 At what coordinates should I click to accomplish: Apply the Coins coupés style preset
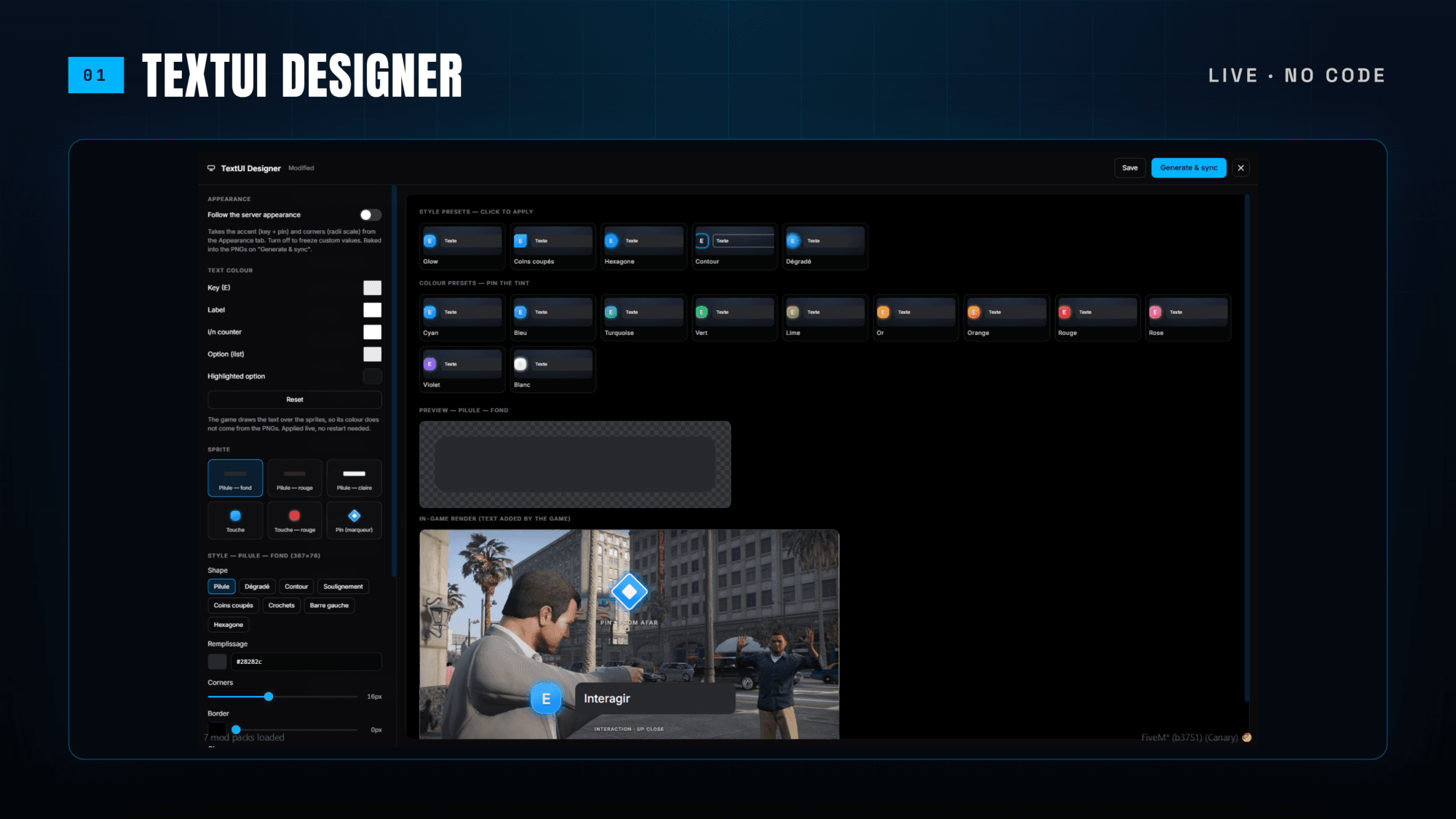[x=553, y=247]
